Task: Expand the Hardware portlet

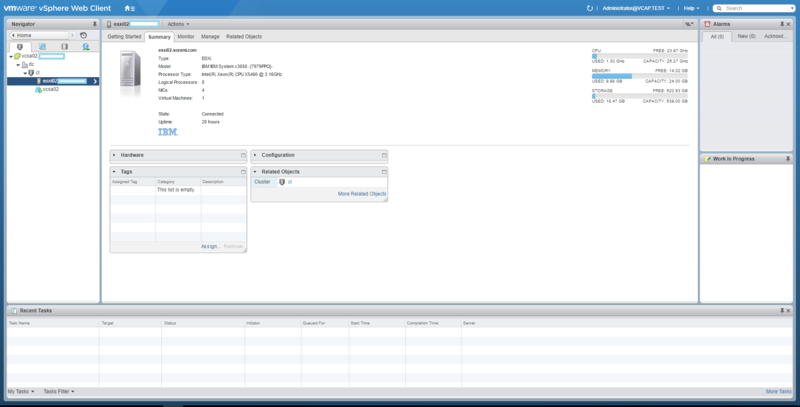Action: click(114, 155)
